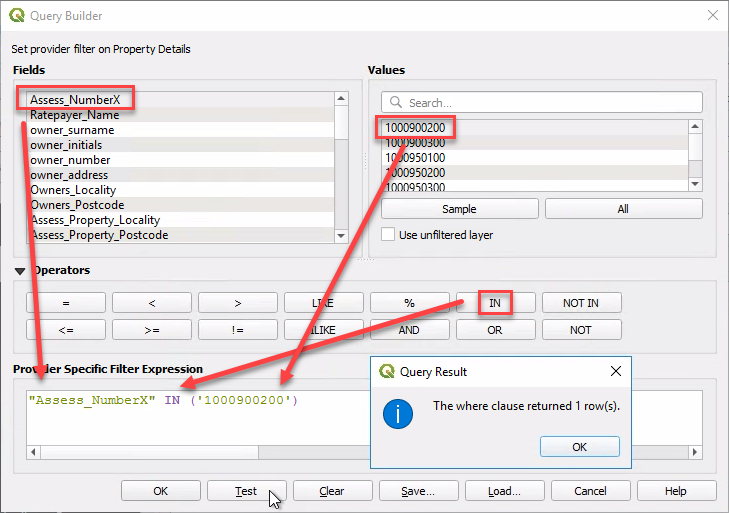Viewport: 729px width, 513px height.
Task: Select the owner_surname field
Action: point(180,130)
